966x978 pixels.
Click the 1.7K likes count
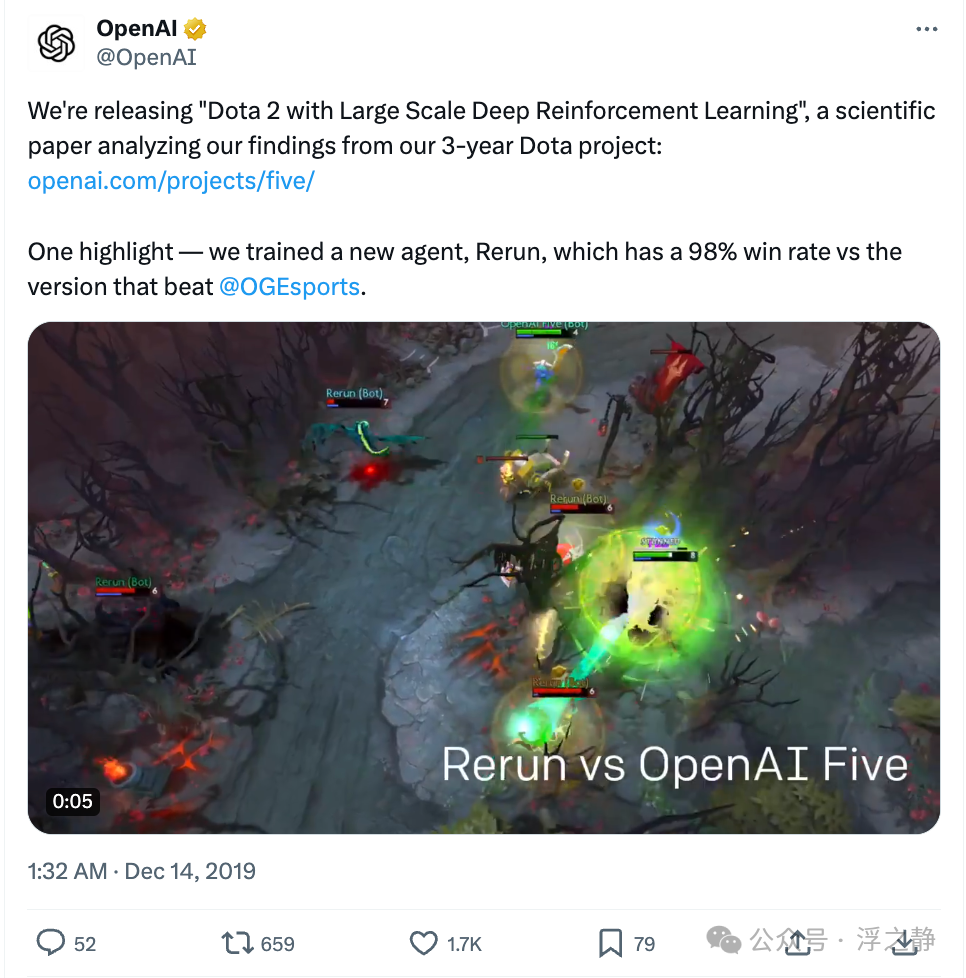465,944
